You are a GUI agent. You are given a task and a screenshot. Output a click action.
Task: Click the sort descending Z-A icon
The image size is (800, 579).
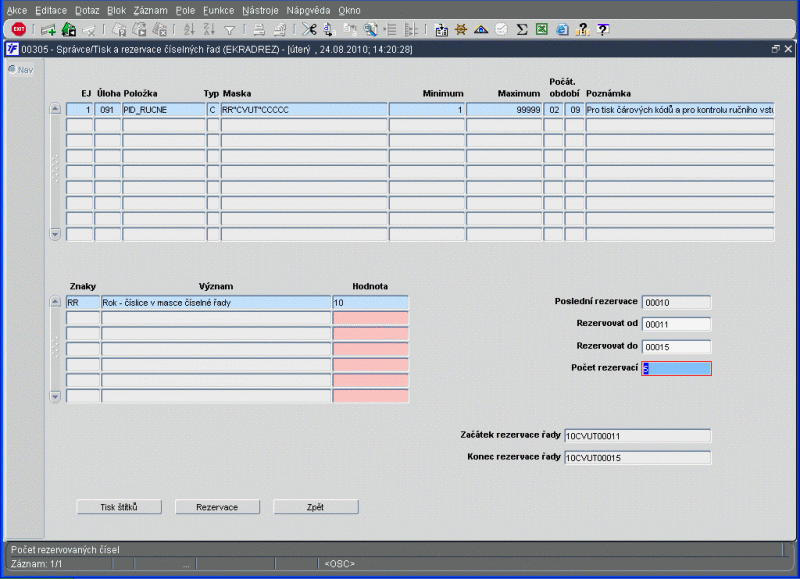pos(209,30)
